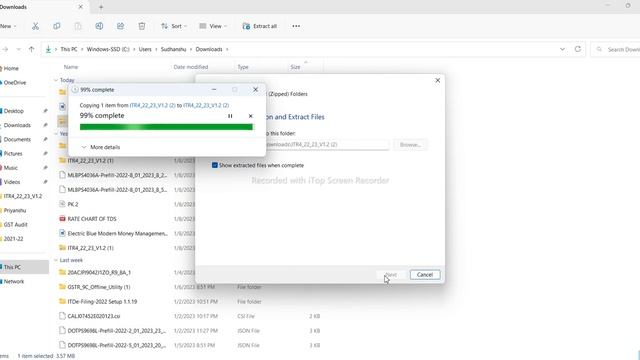Select MLBPS4036A-Prefill-2022-8_01_2023_8_2 file

tap(117, 175)
